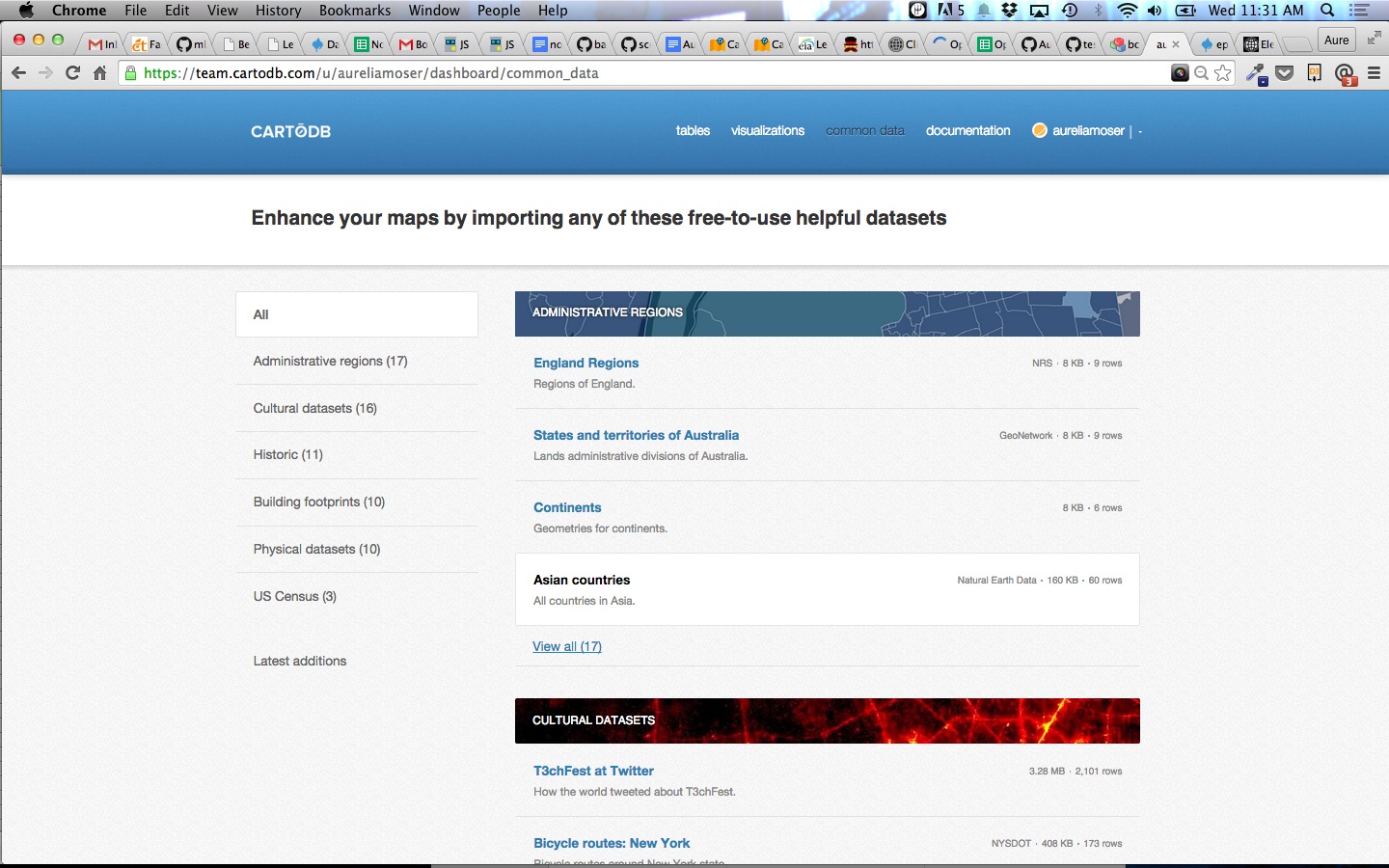Open the Edit menu
1389x868 pixels.
[177, 10]
